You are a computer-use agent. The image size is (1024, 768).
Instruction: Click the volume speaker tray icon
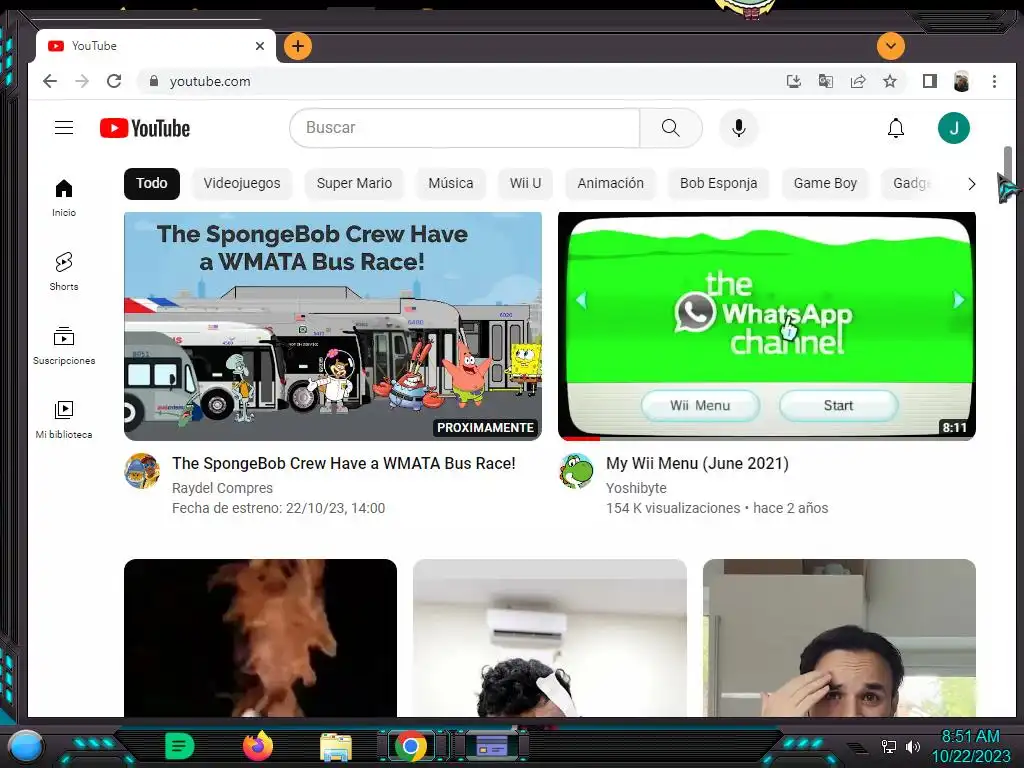coord(912,746)
